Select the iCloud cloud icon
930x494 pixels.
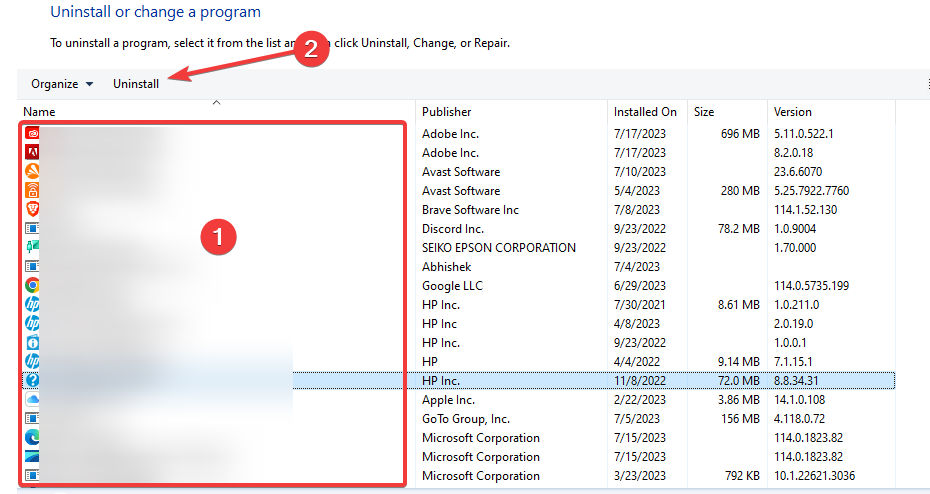click(32, 399)
